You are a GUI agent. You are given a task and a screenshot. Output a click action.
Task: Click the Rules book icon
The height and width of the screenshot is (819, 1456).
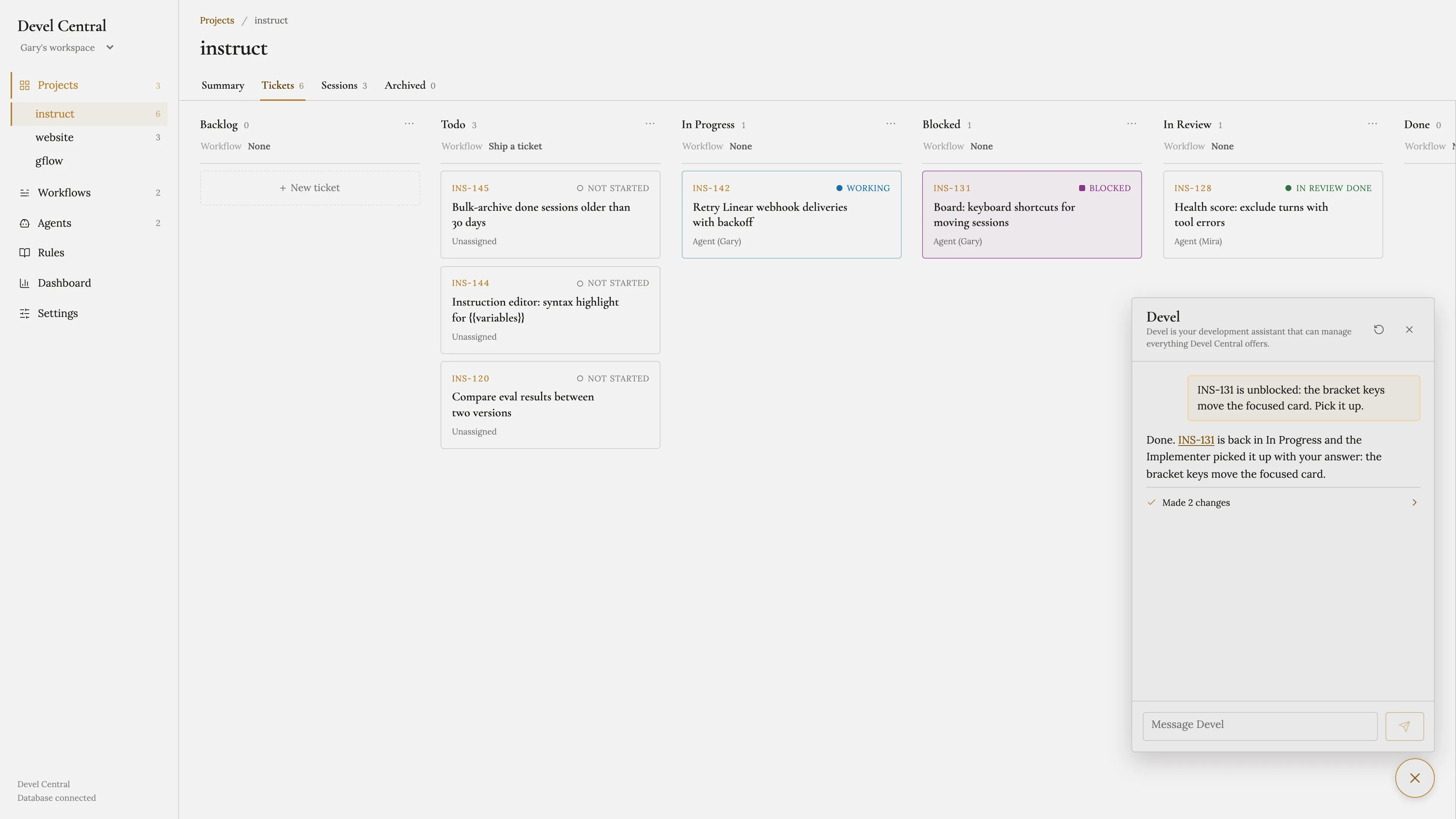pyautogui.click(x=24, y=253)
